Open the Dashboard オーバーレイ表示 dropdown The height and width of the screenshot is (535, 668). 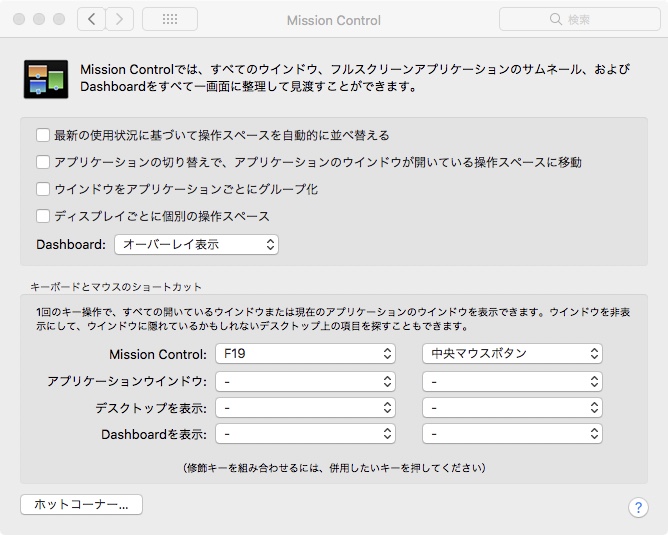[196, 244]
